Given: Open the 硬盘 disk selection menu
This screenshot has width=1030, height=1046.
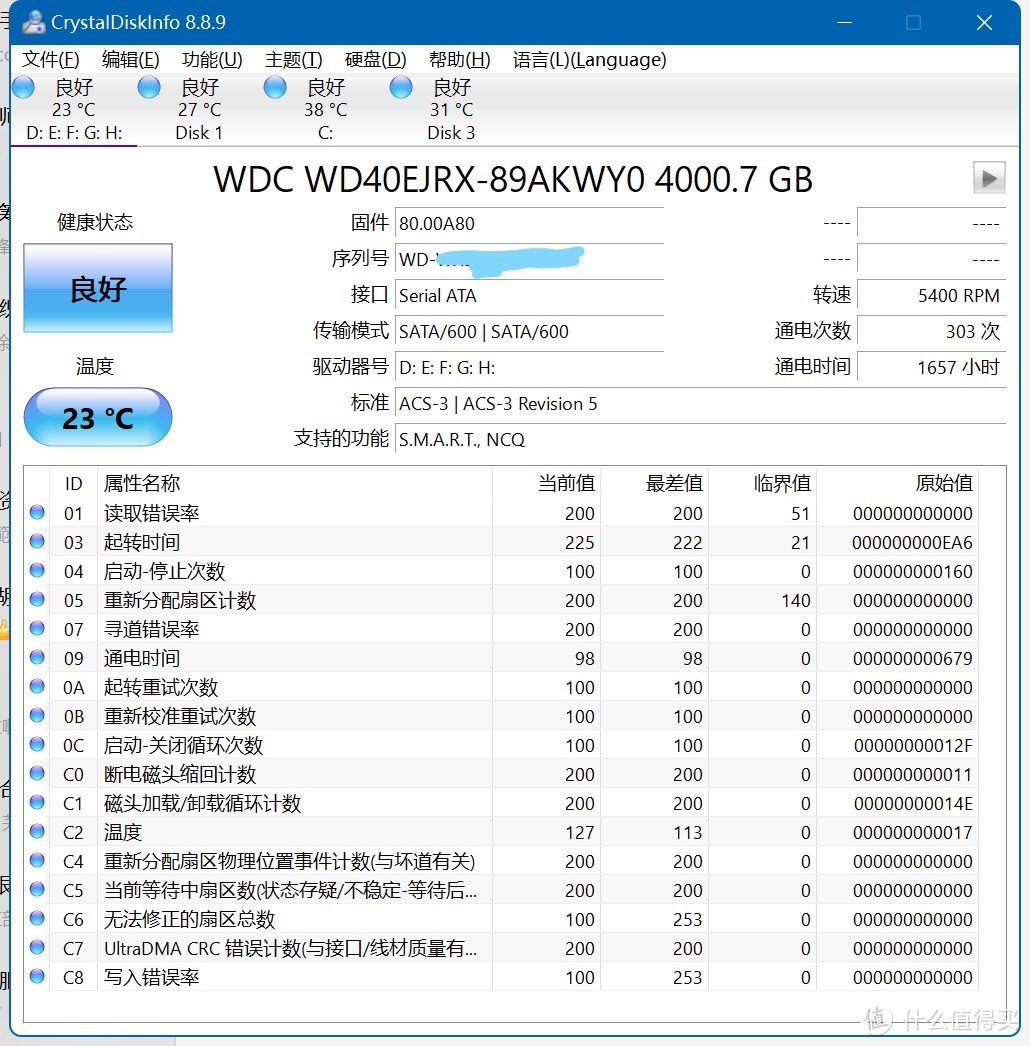Looking at the screenshot, I should (x=374, y=60).
